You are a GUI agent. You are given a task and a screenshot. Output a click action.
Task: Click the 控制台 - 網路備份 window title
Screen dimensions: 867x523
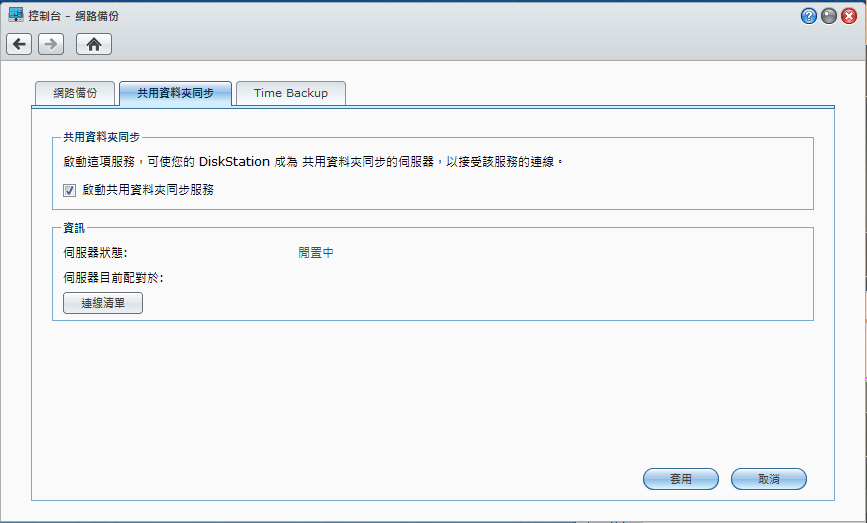[74, 16]
